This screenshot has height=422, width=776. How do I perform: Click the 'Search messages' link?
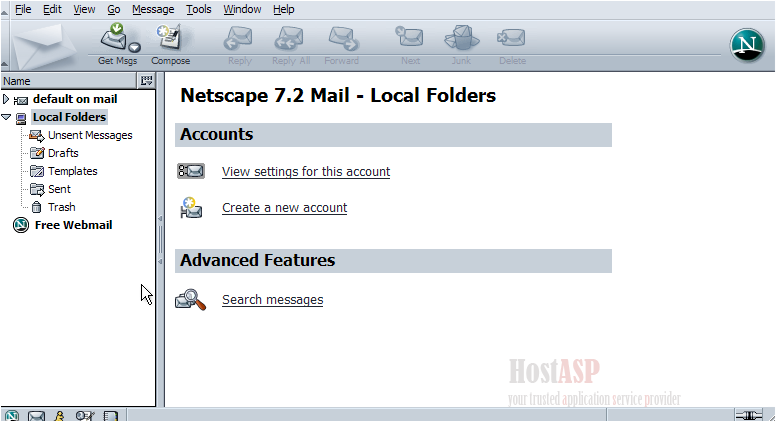[x=273, y=300]
